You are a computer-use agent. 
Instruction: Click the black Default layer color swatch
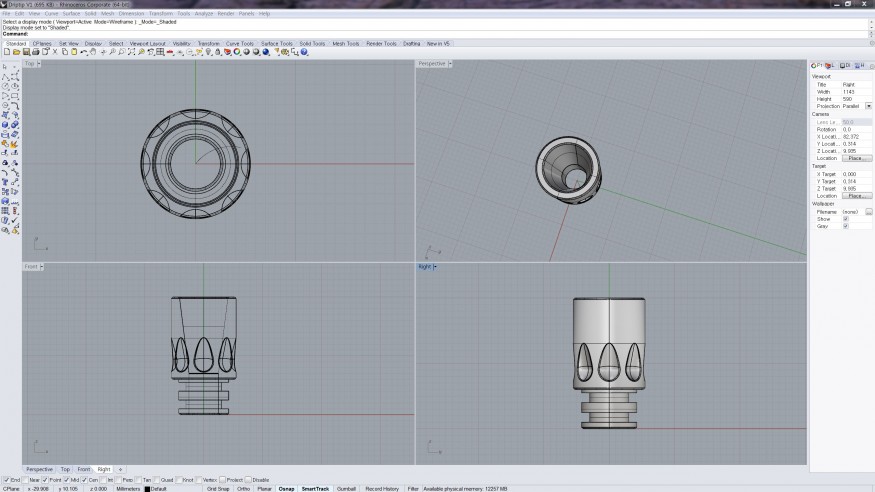[x=147, y=489]
